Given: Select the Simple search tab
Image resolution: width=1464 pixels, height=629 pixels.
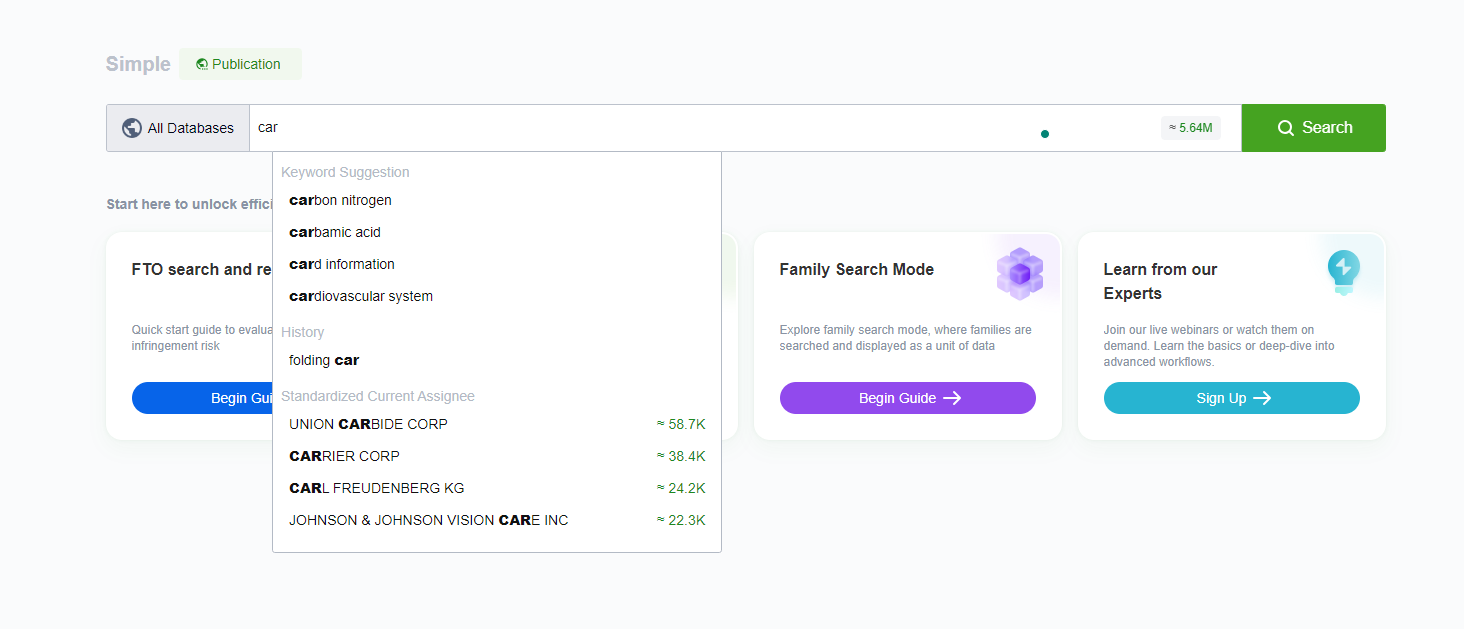Looking at the screenshot, I should pos(138,64).
